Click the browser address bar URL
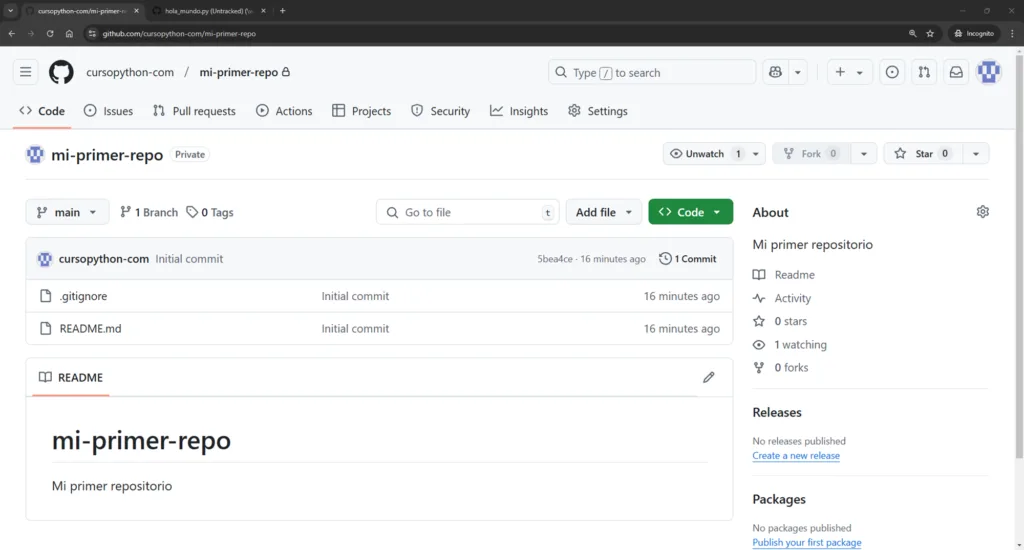The height and width of the screenshot is (550, 1024). (x=179, y=33)
